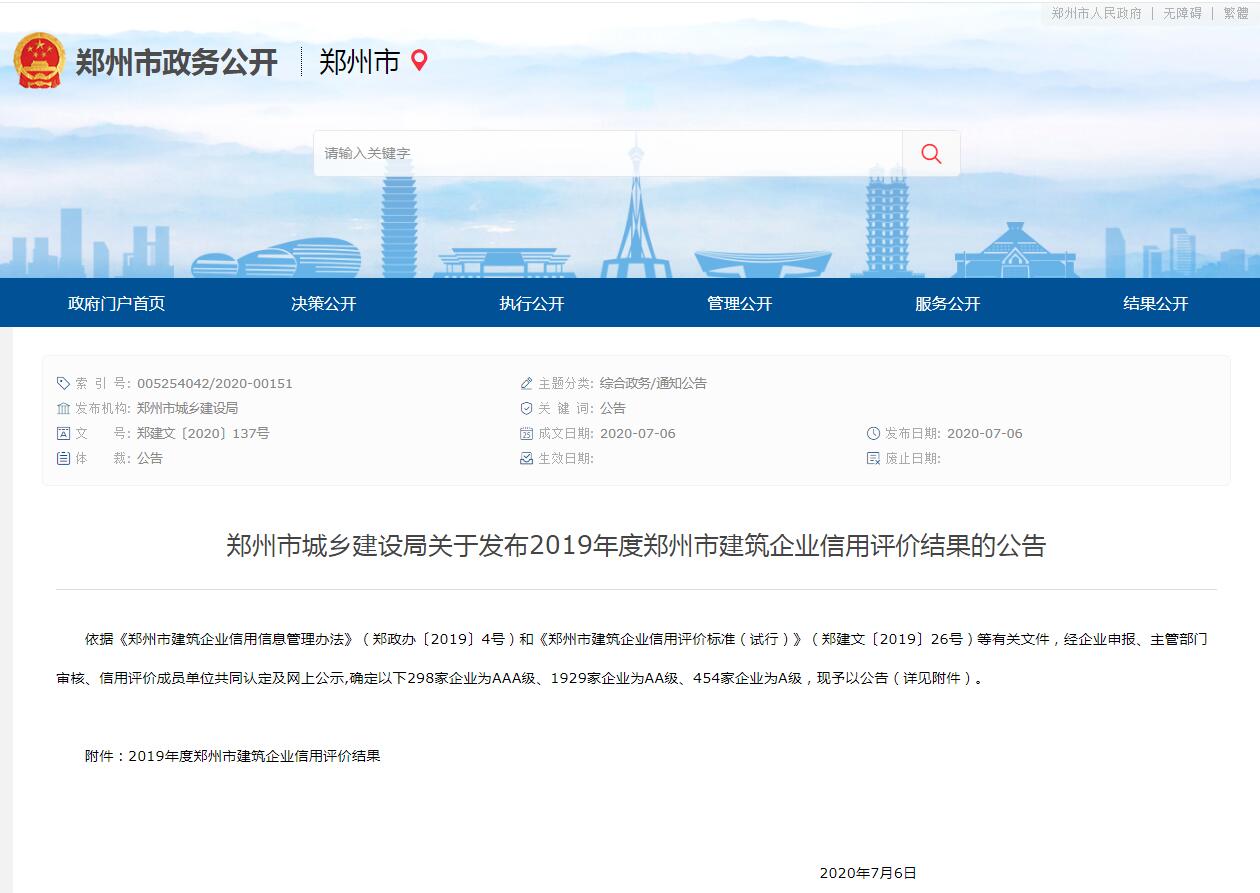Viewport: 1260px width, 893px height.
Task: Click the publishing agency building icon
Action: click(x=64, y=408)
